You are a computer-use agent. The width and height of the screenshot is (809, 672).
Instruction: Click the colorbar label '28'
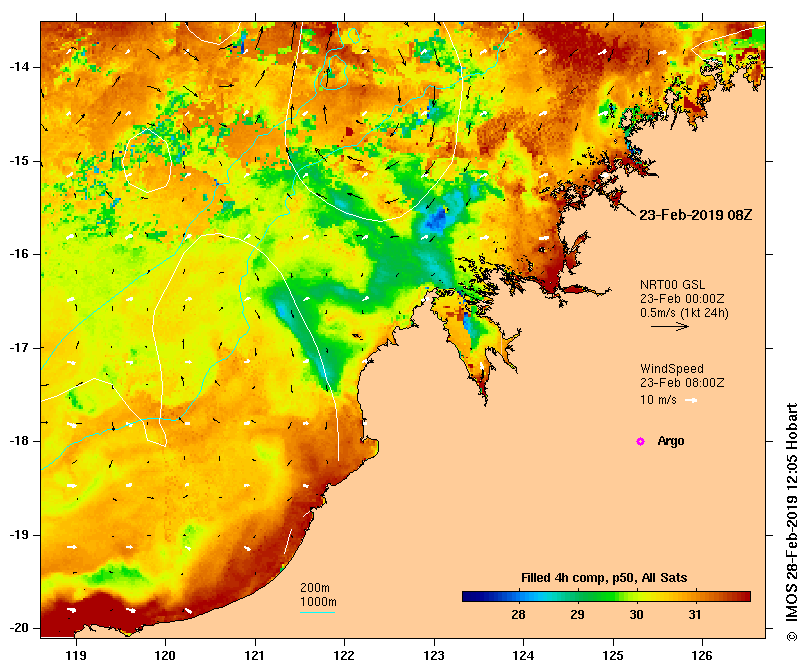(x=518, y=615)
